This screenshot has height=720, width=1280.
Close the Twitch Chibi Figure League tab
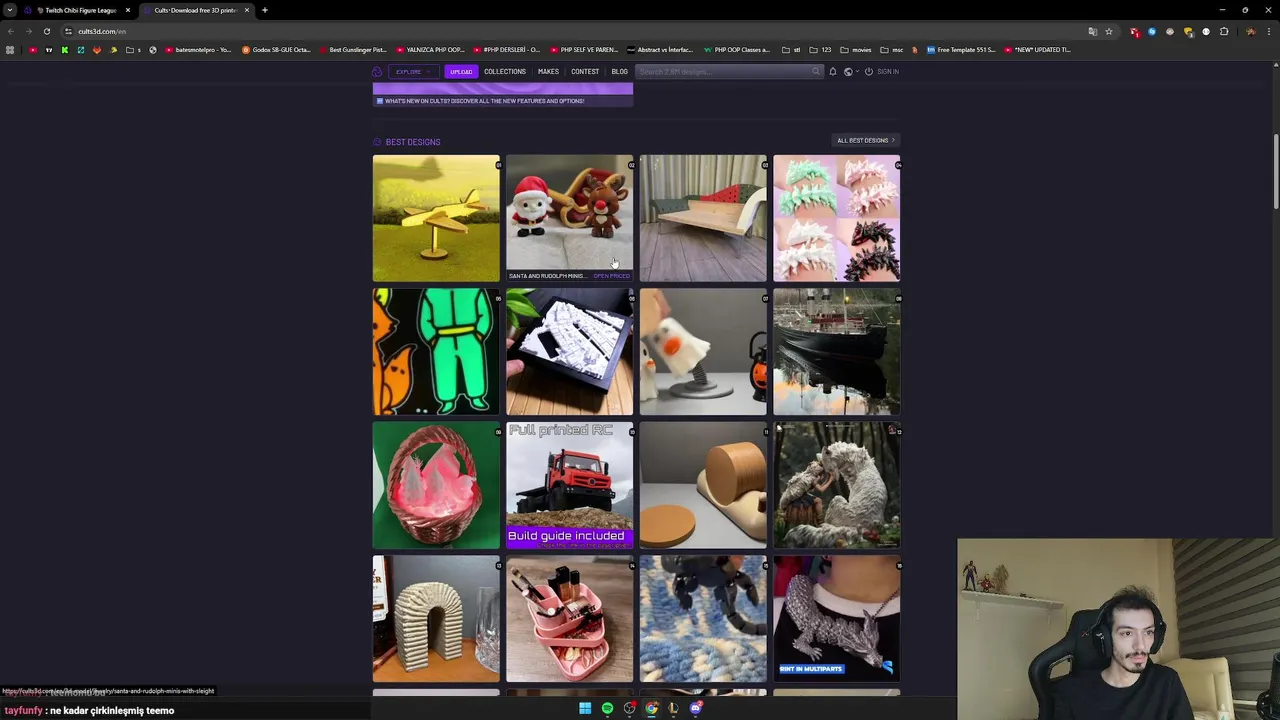[x=127, y=10]
